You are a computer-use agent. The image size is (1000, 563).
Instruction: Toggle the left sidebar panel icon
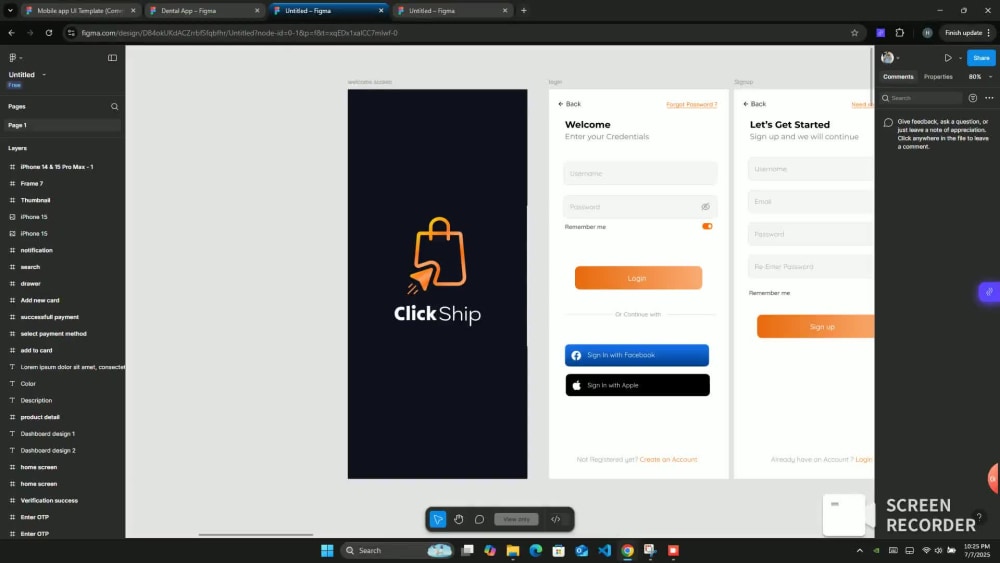[x=112, y=57]
